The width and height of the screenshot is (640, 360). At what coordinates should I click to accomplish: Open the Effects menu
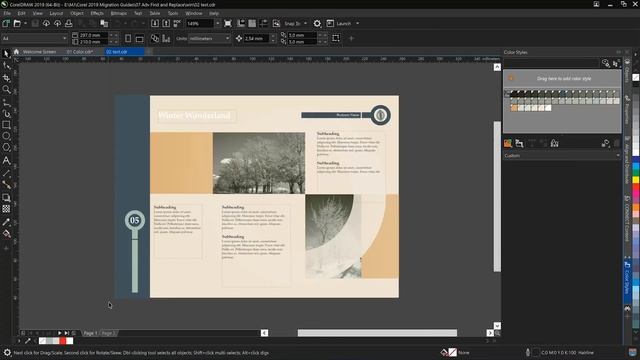pyautogui.click(x=97, y=13)
